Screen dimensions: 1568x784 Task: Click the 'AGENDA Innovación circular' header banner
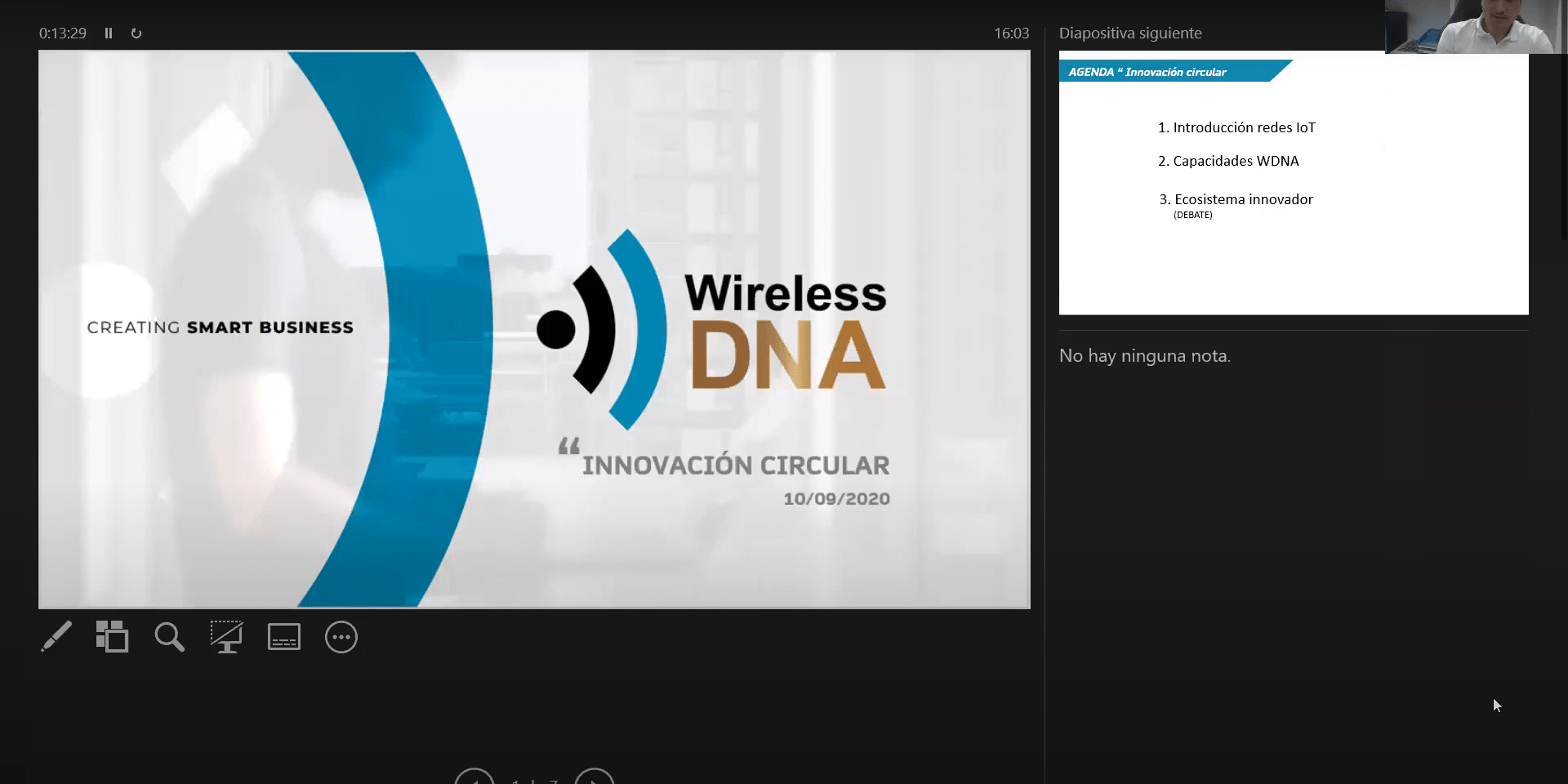(x=1175, y=71)
